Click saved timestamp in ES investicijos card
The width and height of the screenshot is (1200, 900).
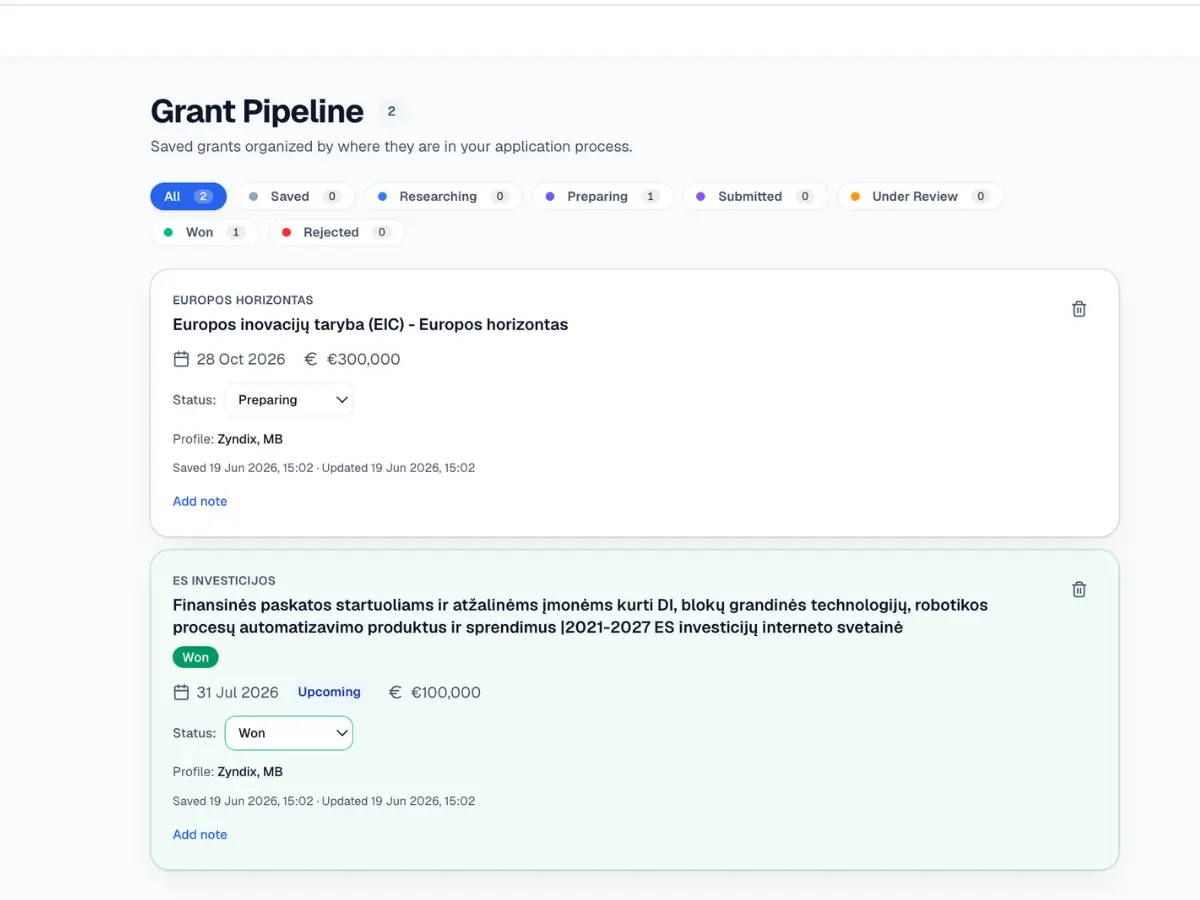[x=243, y=801]
